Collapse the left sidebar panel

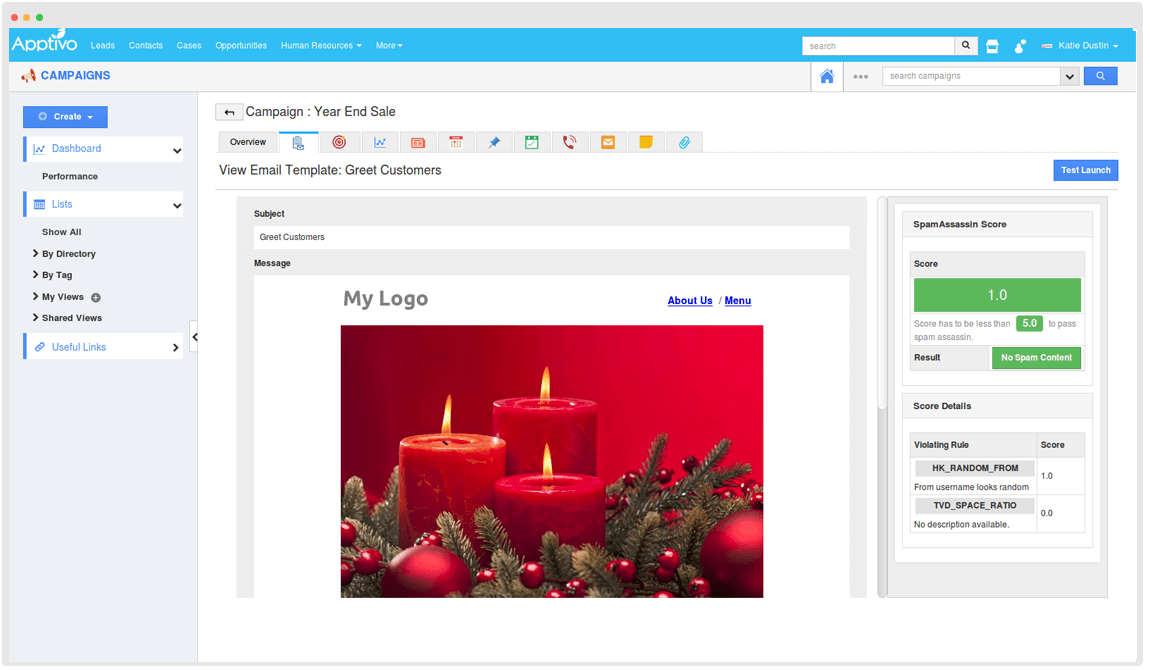tap(194, 337)
